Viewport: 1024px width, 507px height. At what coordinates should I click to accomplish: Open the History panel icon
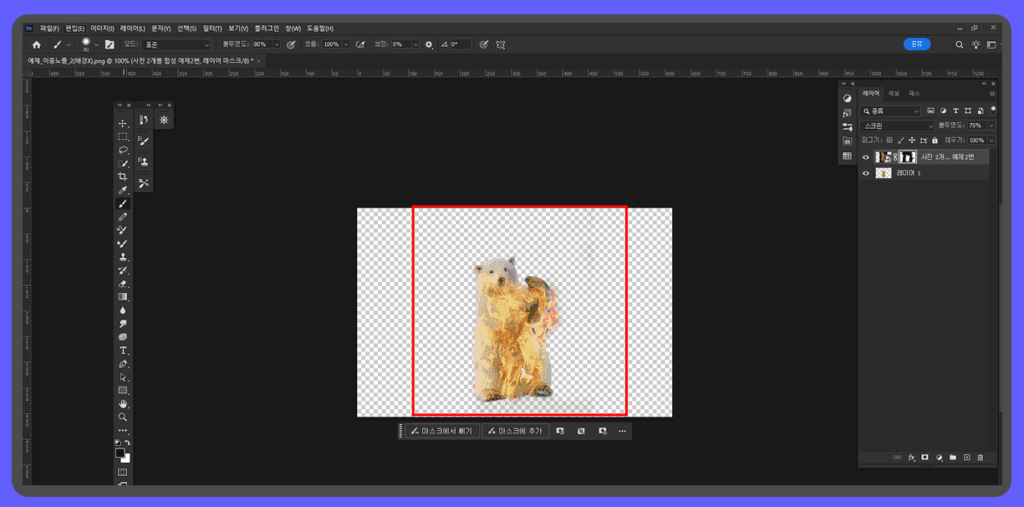(144, 120)
